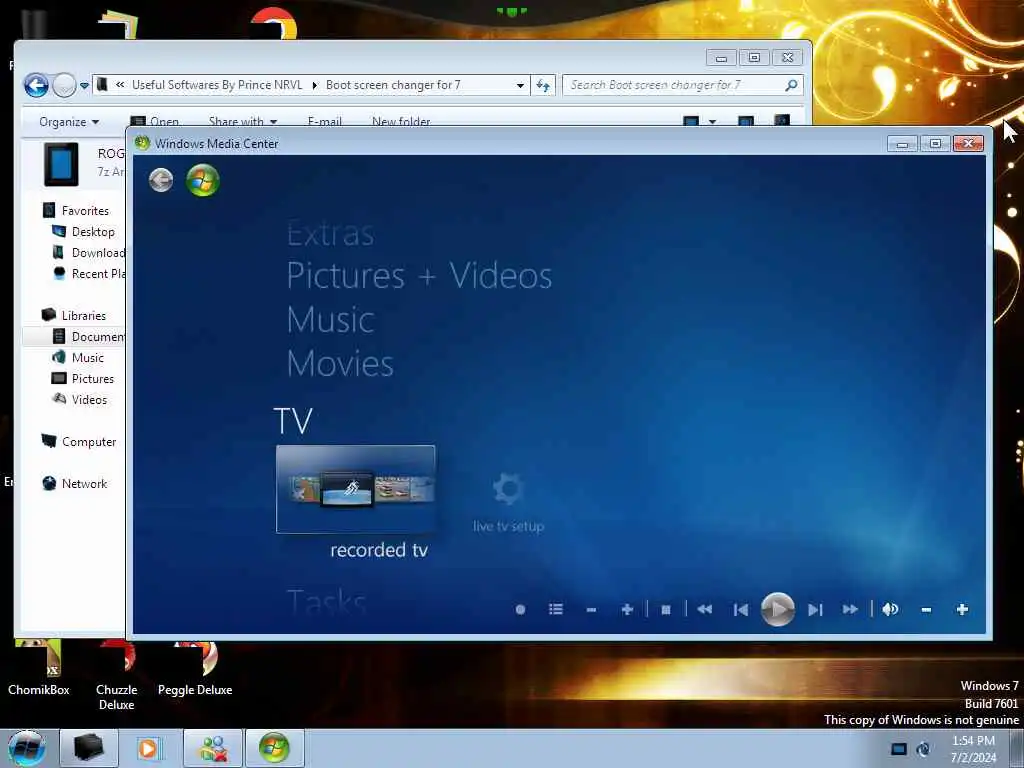Select Documents library in navigation pane
The image size is (1024, 768).
(98, 336)
